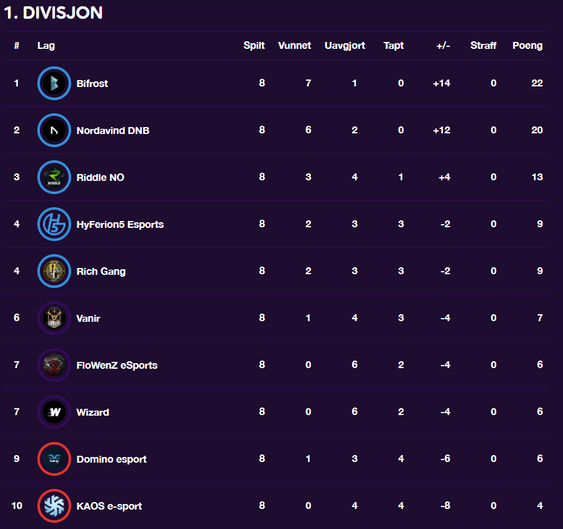Open the Nordavind DNB team link
The image size is (563, 529).
[x=113, y=130]
